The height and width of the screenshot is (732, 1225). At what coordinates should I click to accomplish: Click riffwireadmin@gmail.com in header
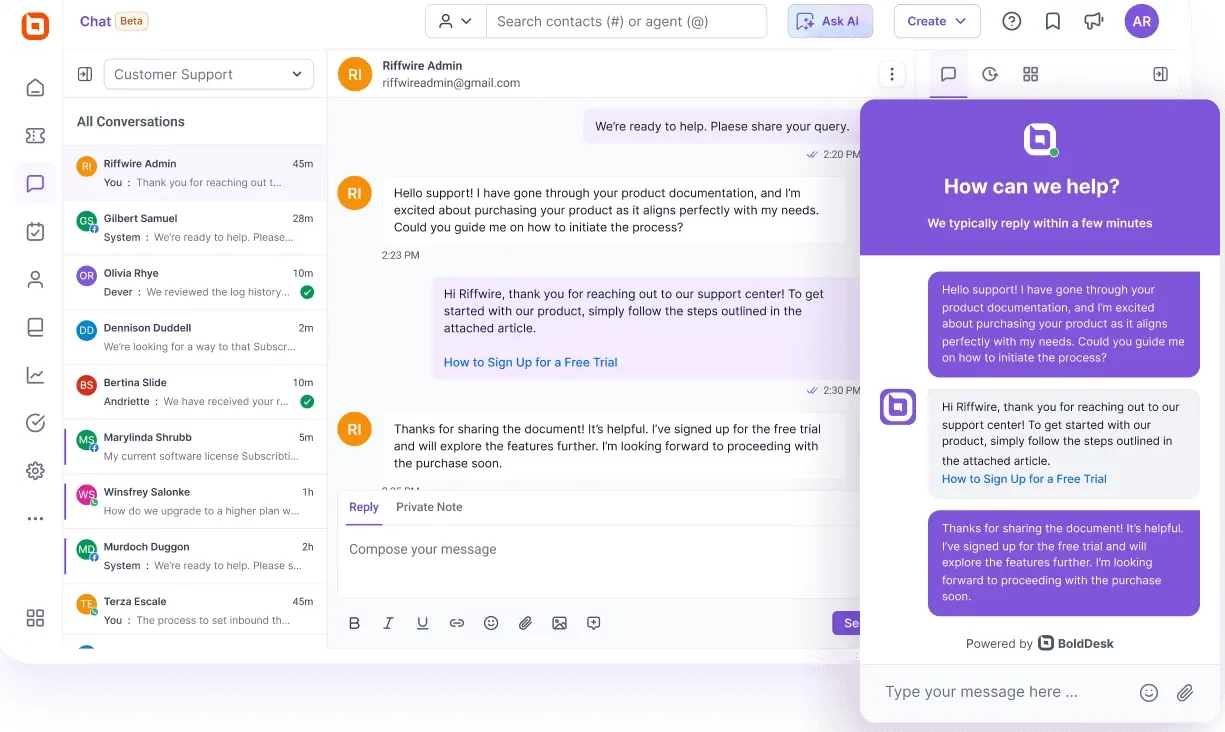click(x=451, y=83)
